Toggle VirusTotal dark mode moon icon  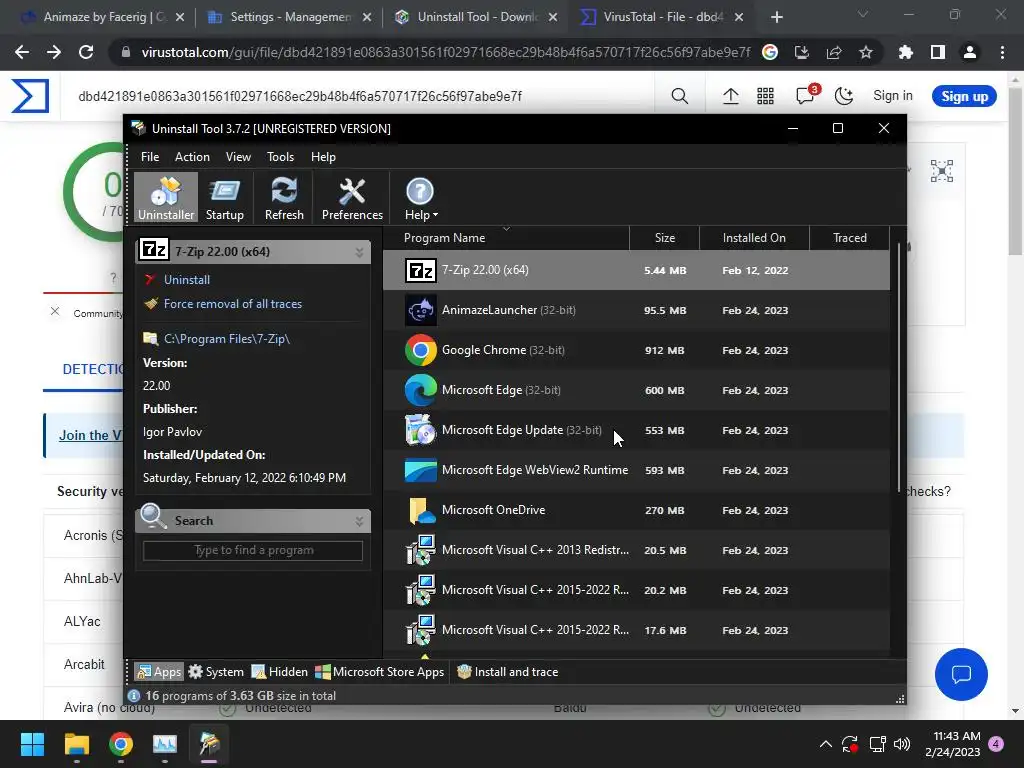pos(844,96)
